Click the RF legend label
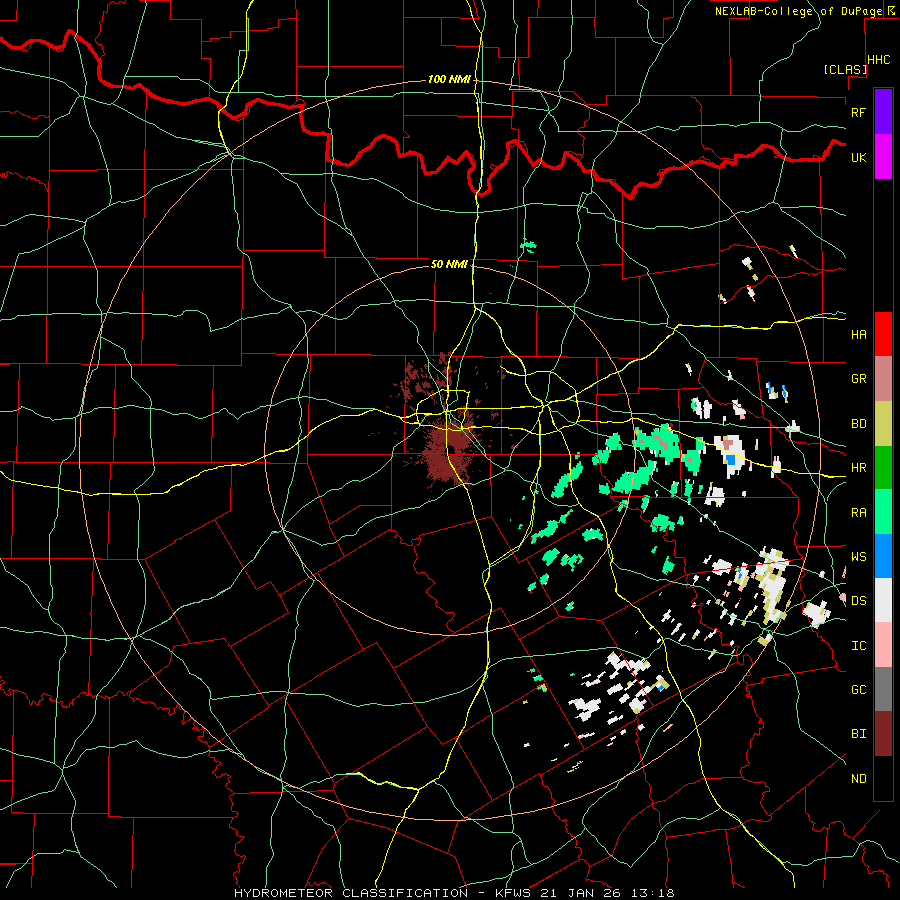Image resolution: width=900 pixels, height=900 pixels. 858,112
